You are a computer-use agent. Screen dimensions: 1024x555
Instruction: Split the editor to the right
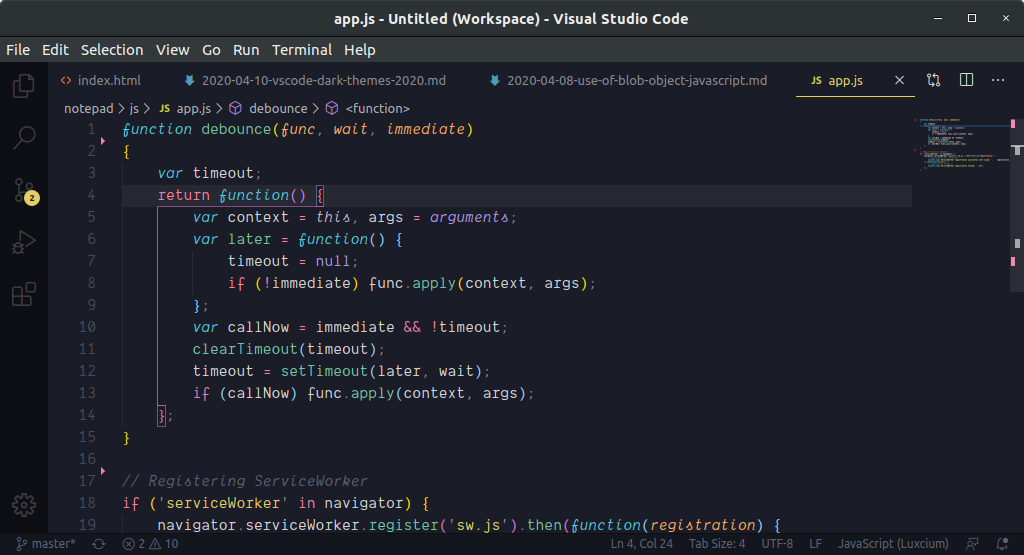[966, 80]
